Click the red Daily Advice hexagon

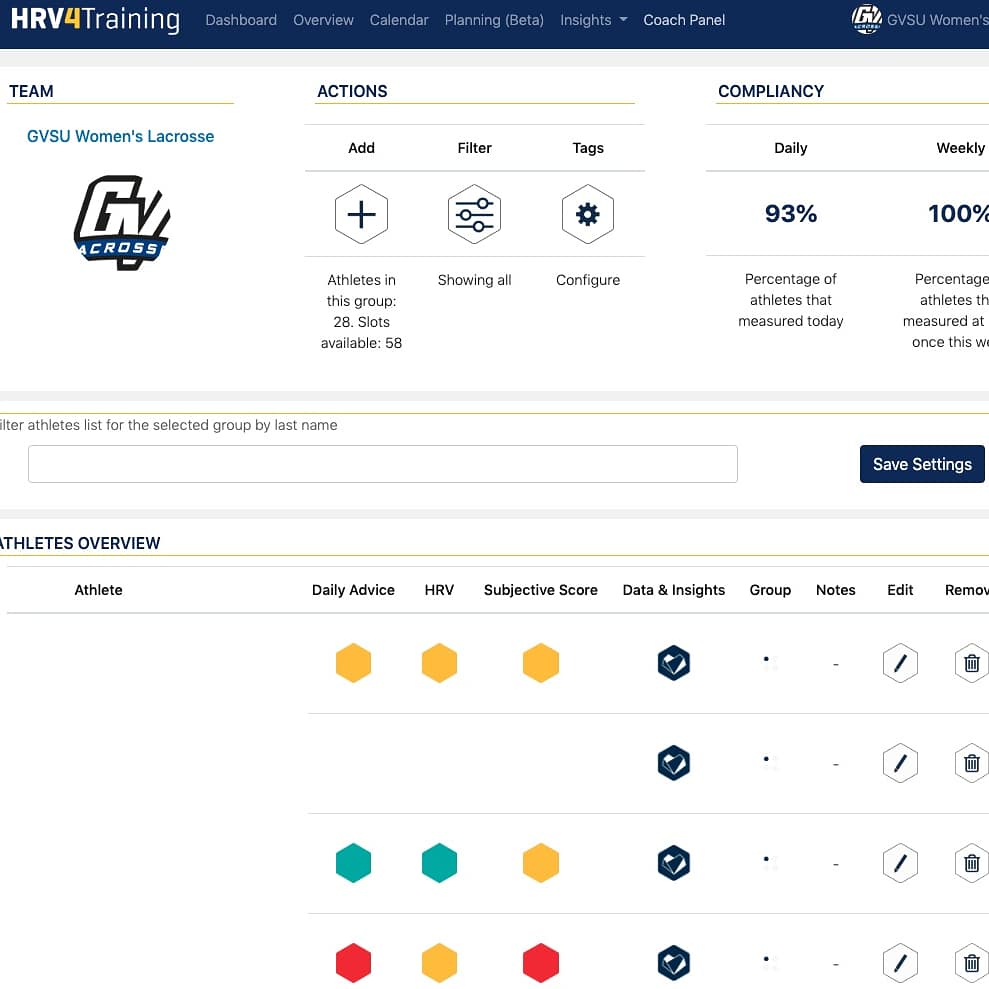pos(353,963)
